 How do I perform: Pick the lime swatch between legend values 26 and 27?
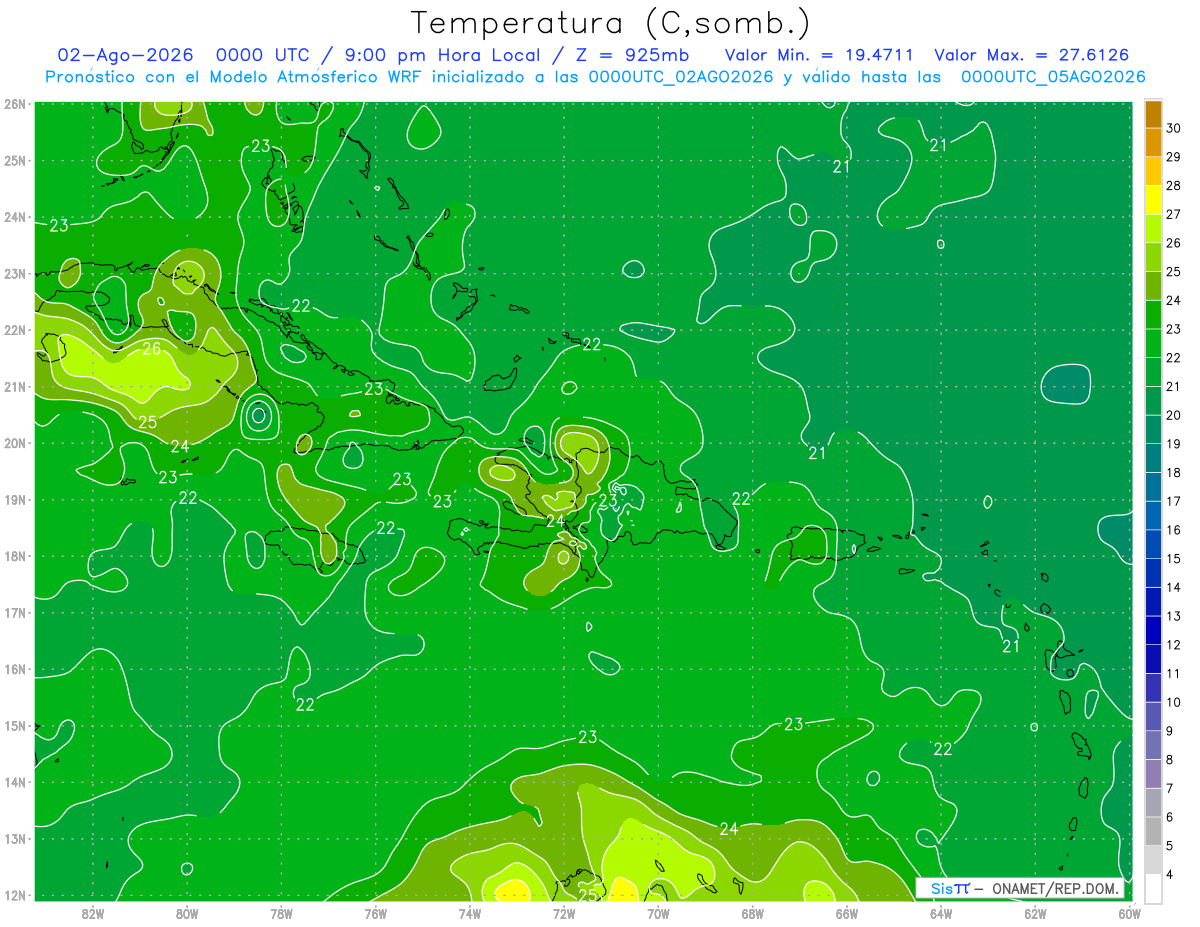1153,229
